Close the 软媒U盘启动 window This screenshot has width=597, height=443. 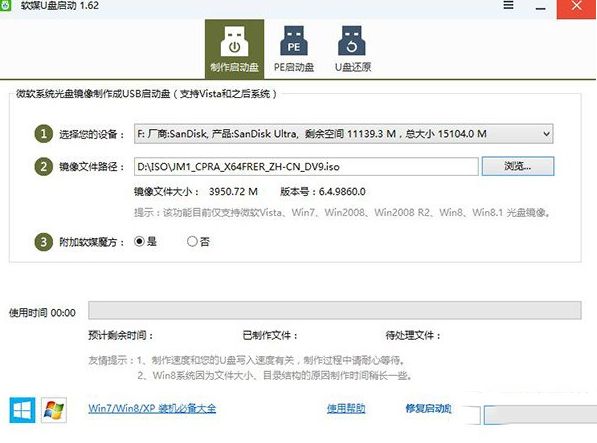click(x=576, y=8)
